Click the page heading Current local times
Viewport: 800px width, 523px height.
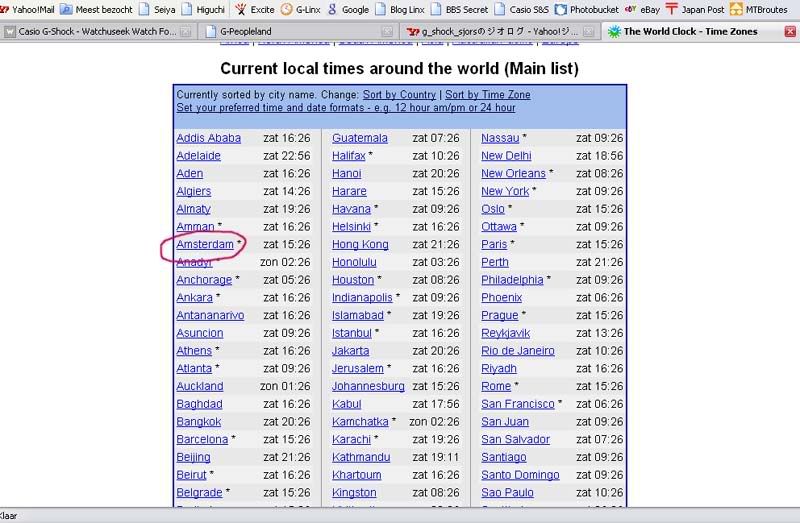(x=399, y=68)
